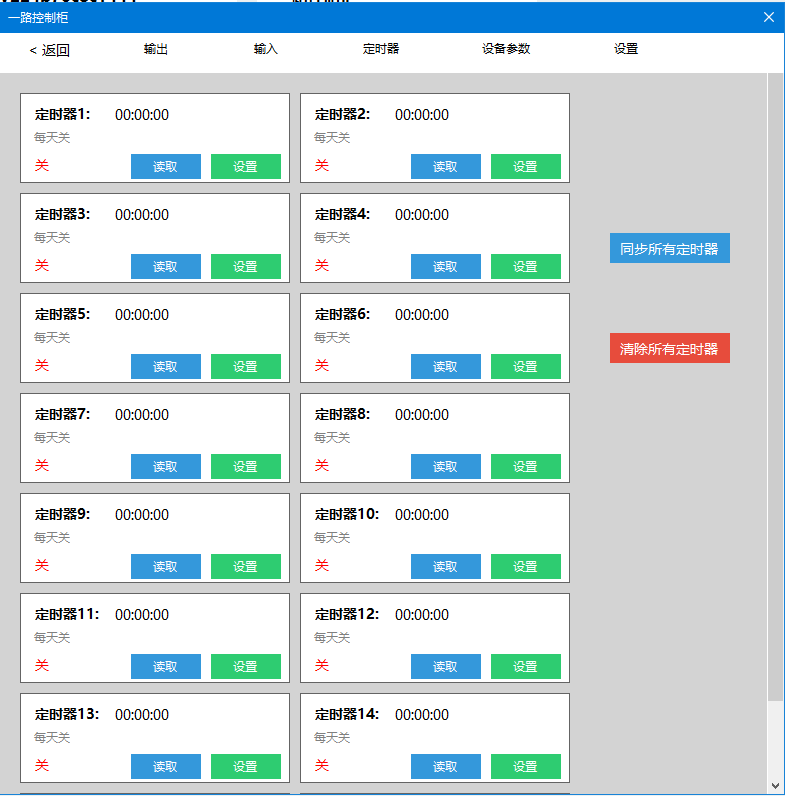Close the 一路控制柜 window
The width and height of the screenshot is (785, 796).
coord(768,17)
